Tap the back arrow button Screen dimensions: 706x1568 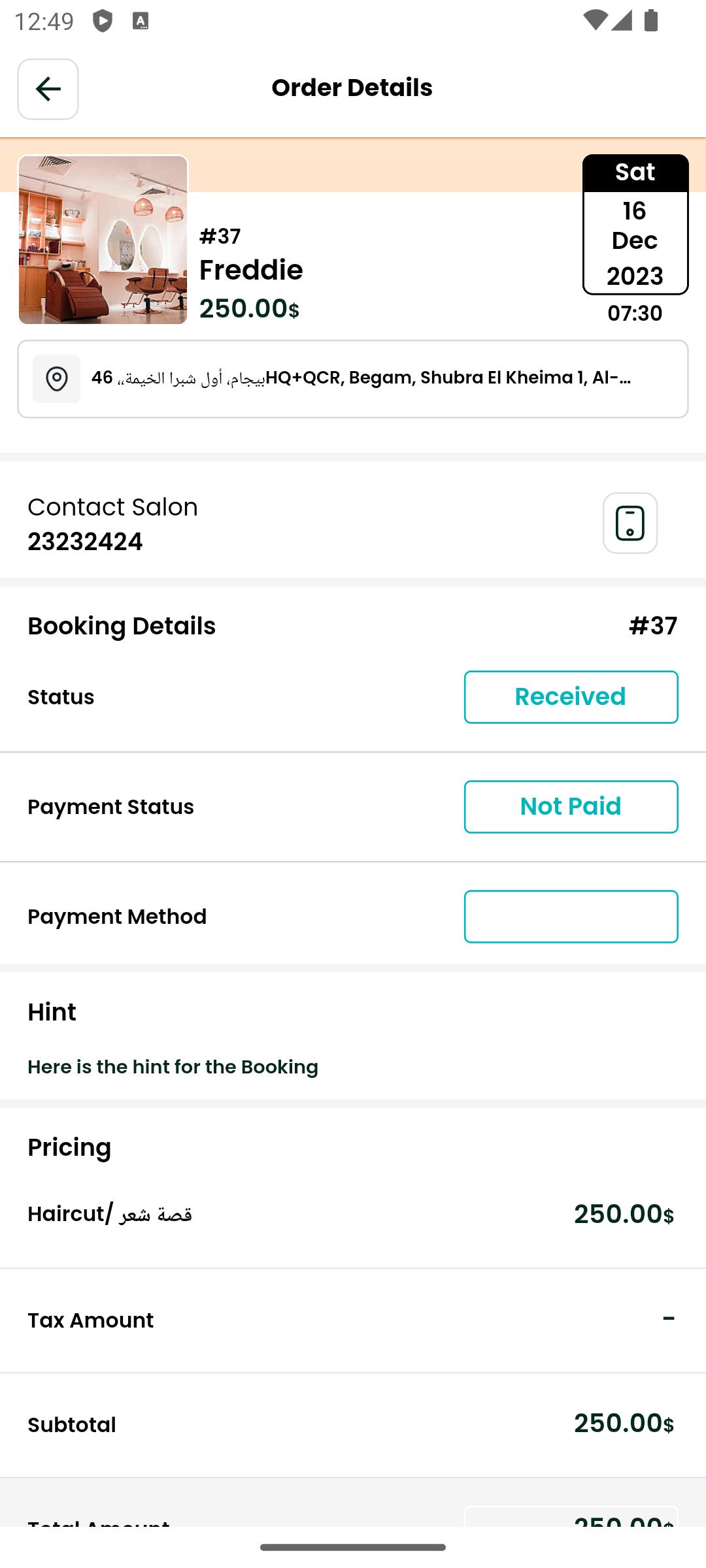(x=48, y=89)
